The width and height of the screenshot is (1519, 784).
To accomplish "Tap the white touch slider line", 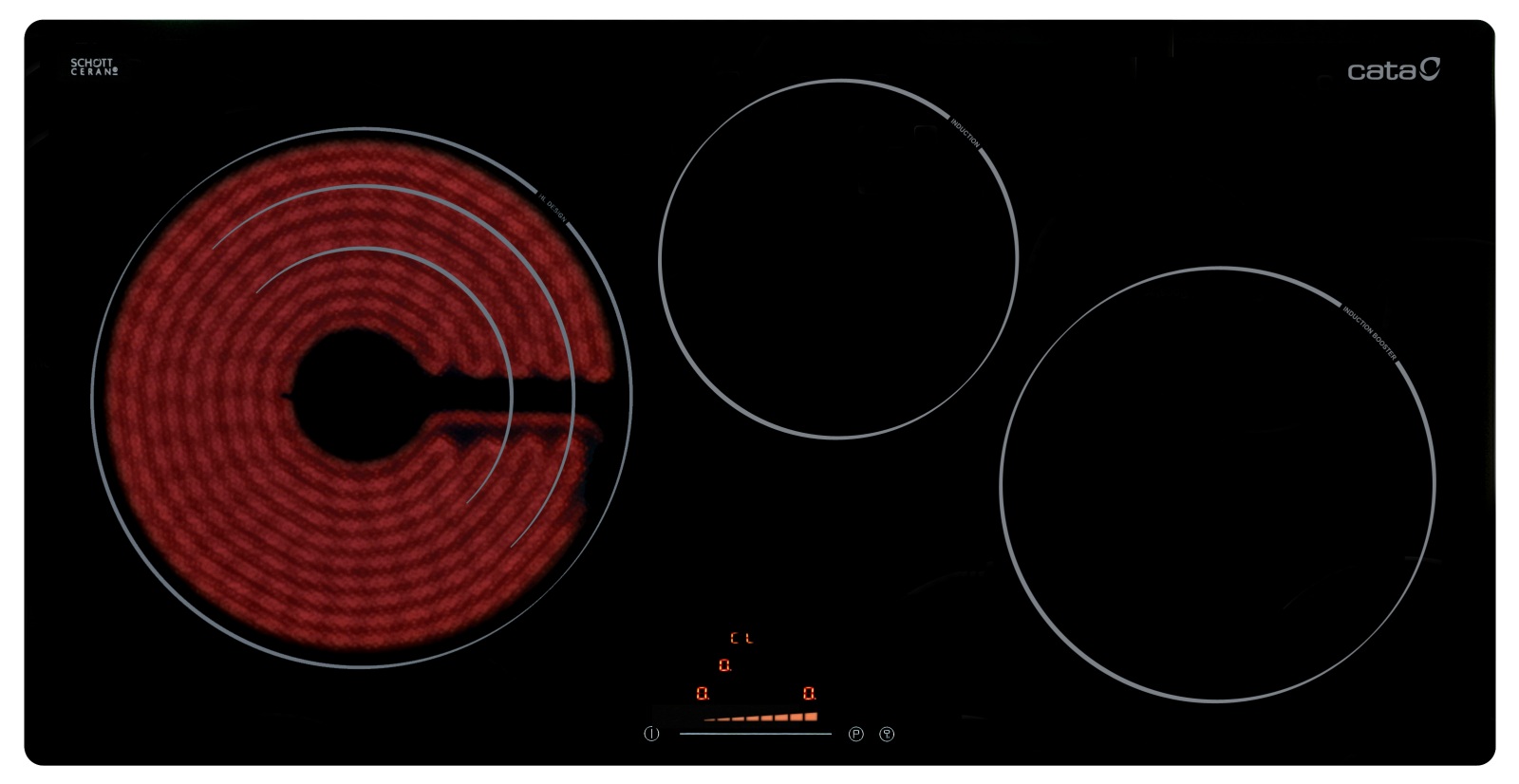I will pos(755,734).
